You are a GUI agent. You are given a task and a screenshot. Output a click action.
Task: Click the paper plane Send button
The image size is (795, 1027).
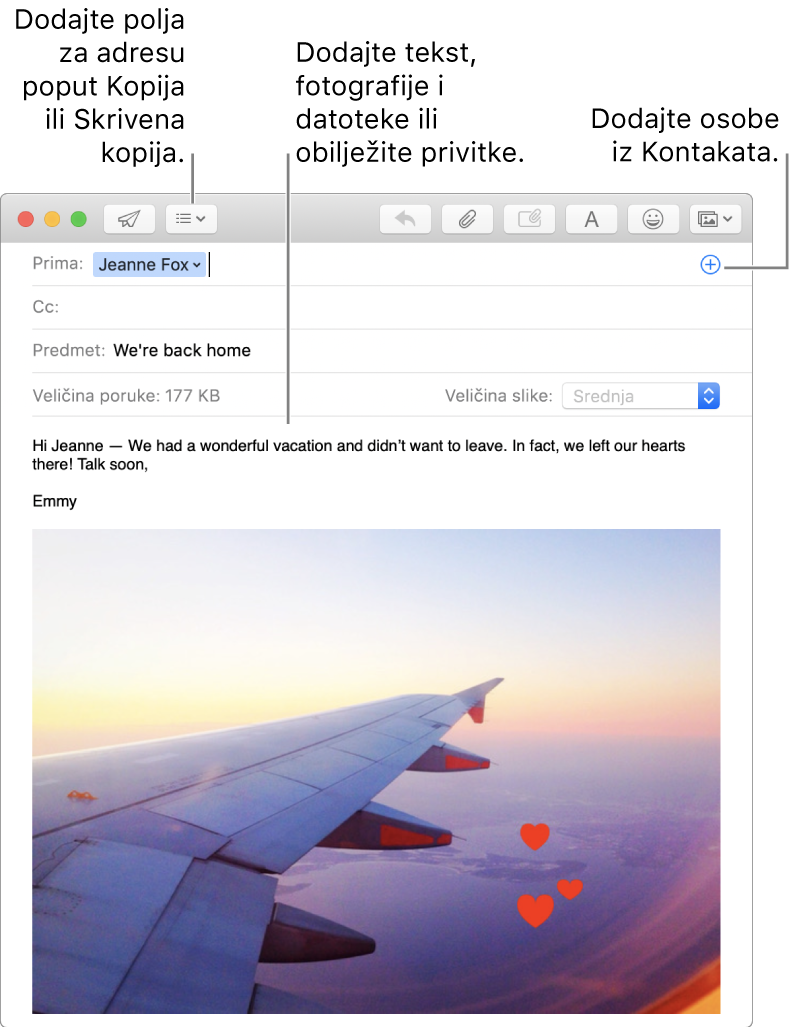click(129, 219)
